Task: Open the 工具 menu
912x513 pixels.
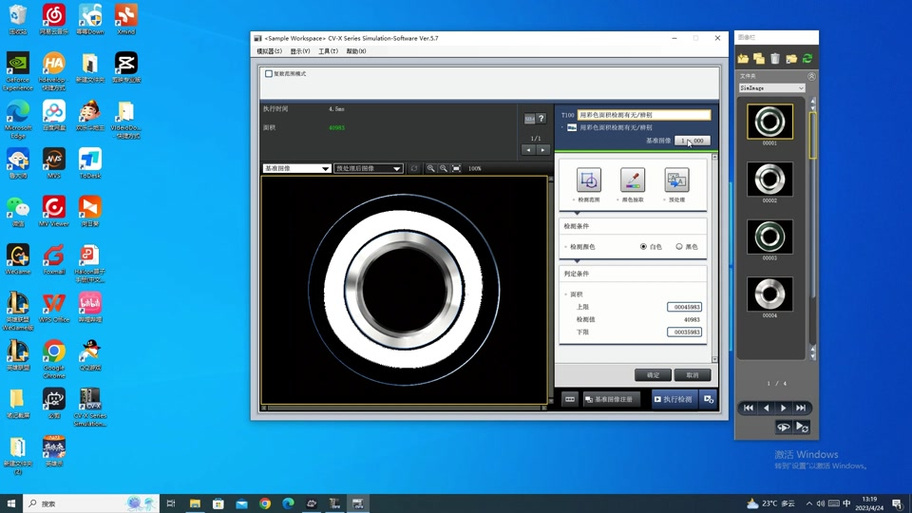Action: coord(328,51)
